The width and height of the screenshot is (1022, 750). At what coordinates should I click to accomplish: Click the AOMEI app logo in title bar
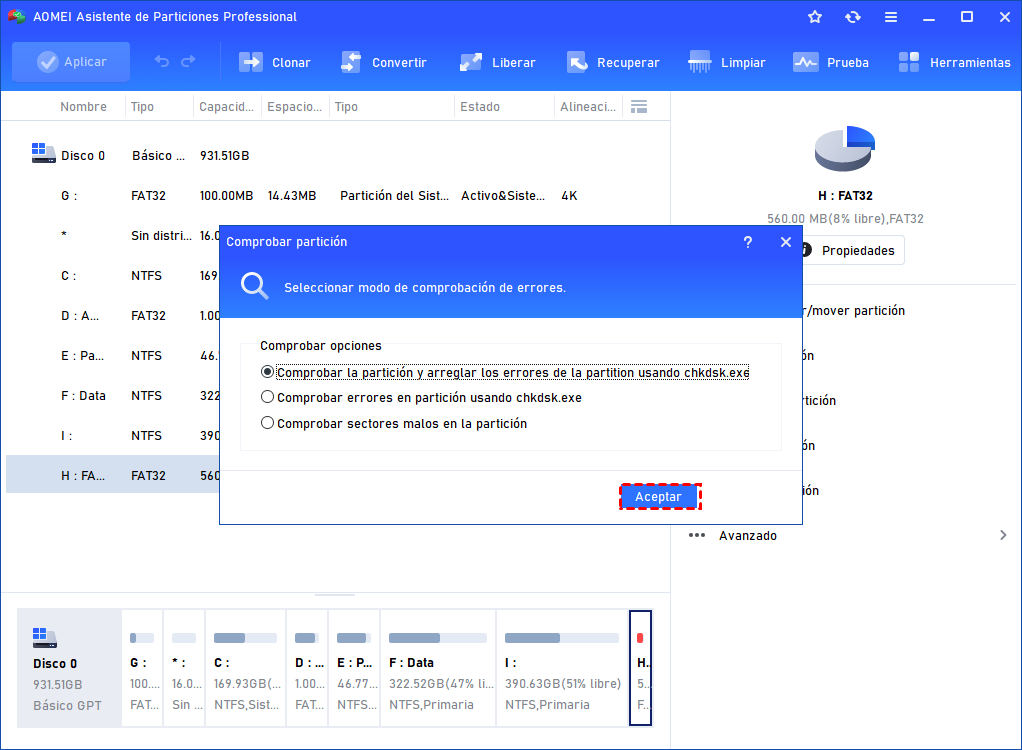(x=17, y=17)
